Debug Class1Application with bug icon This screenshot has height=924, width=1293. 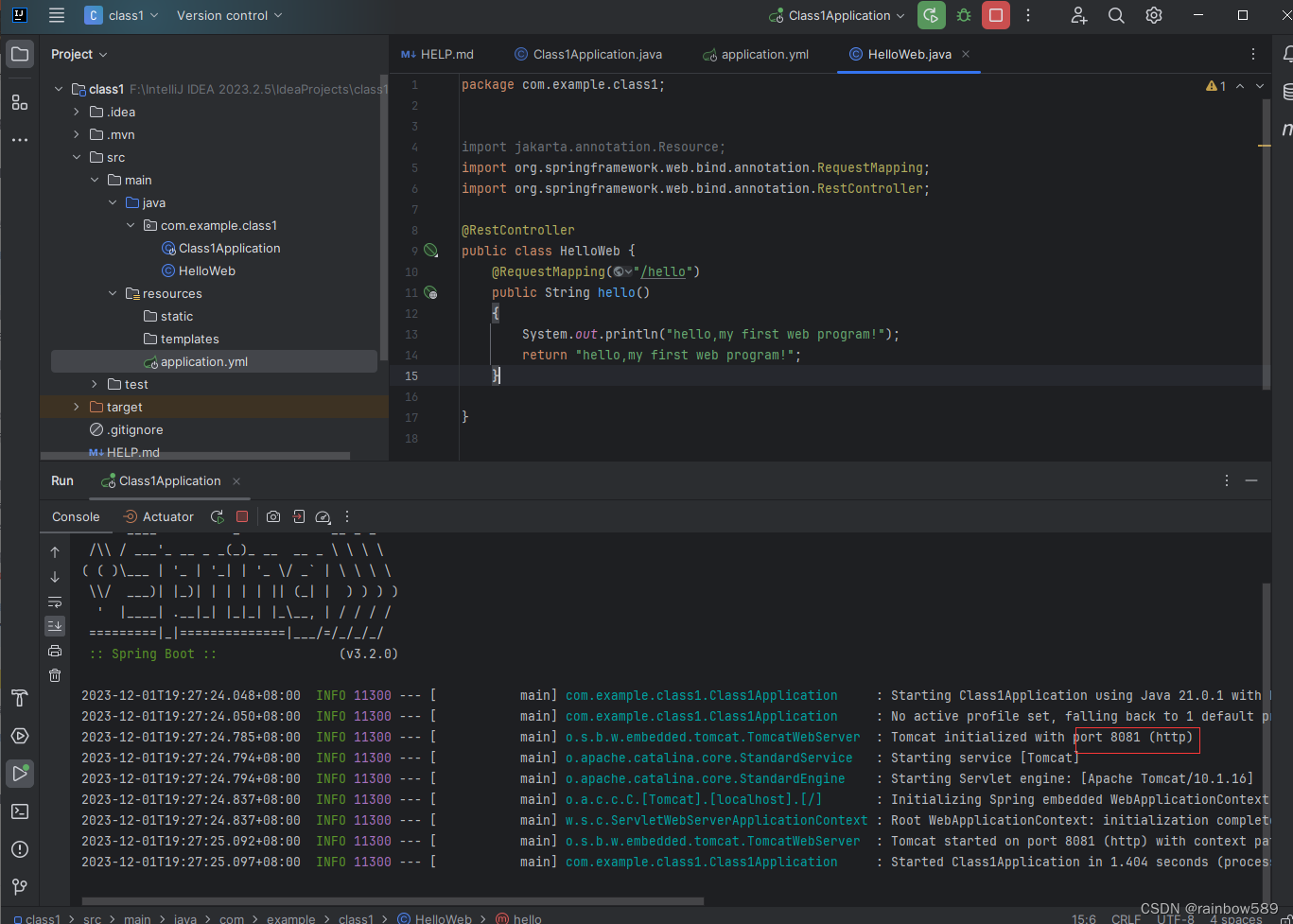(964, 15)
